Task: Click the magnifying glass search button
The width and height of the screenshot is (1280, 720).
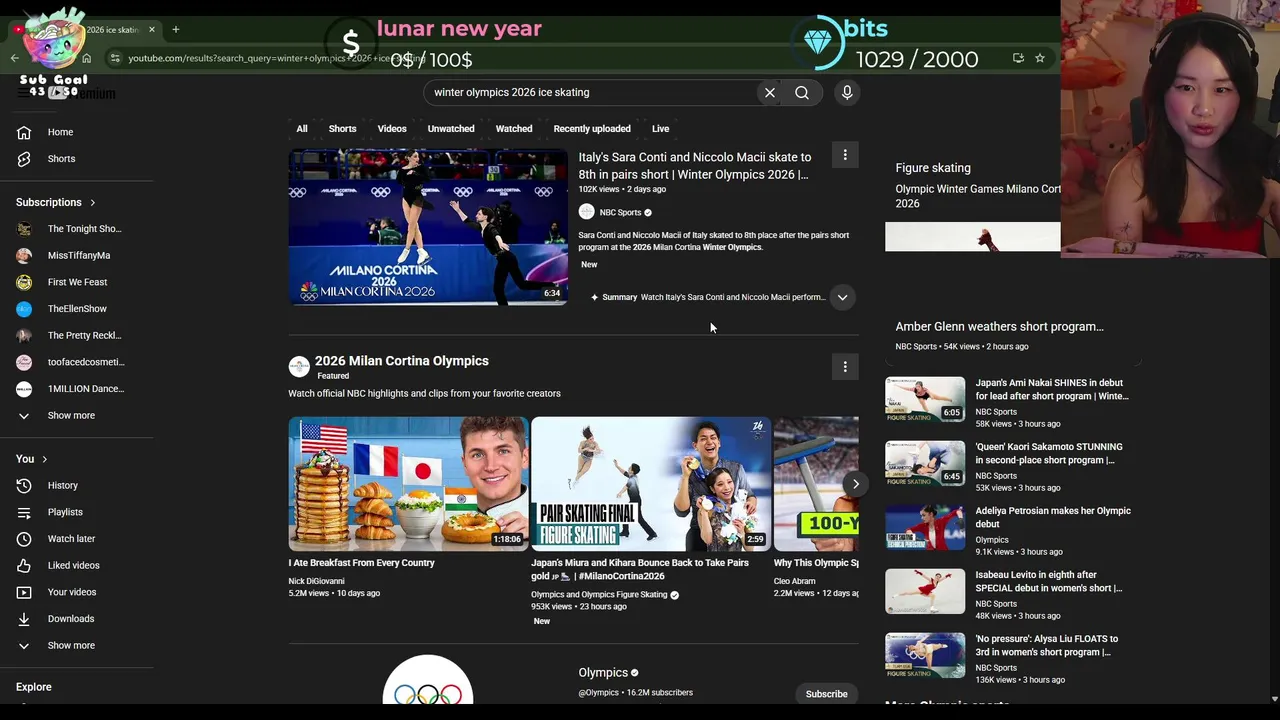Action: tap(802, 92)
